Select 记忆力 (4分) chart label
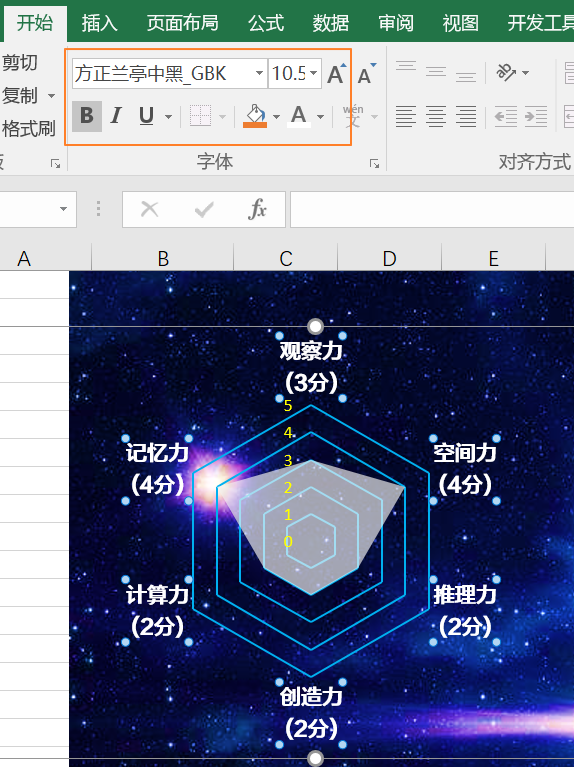 pyautogui.click(x=157, y=469)
